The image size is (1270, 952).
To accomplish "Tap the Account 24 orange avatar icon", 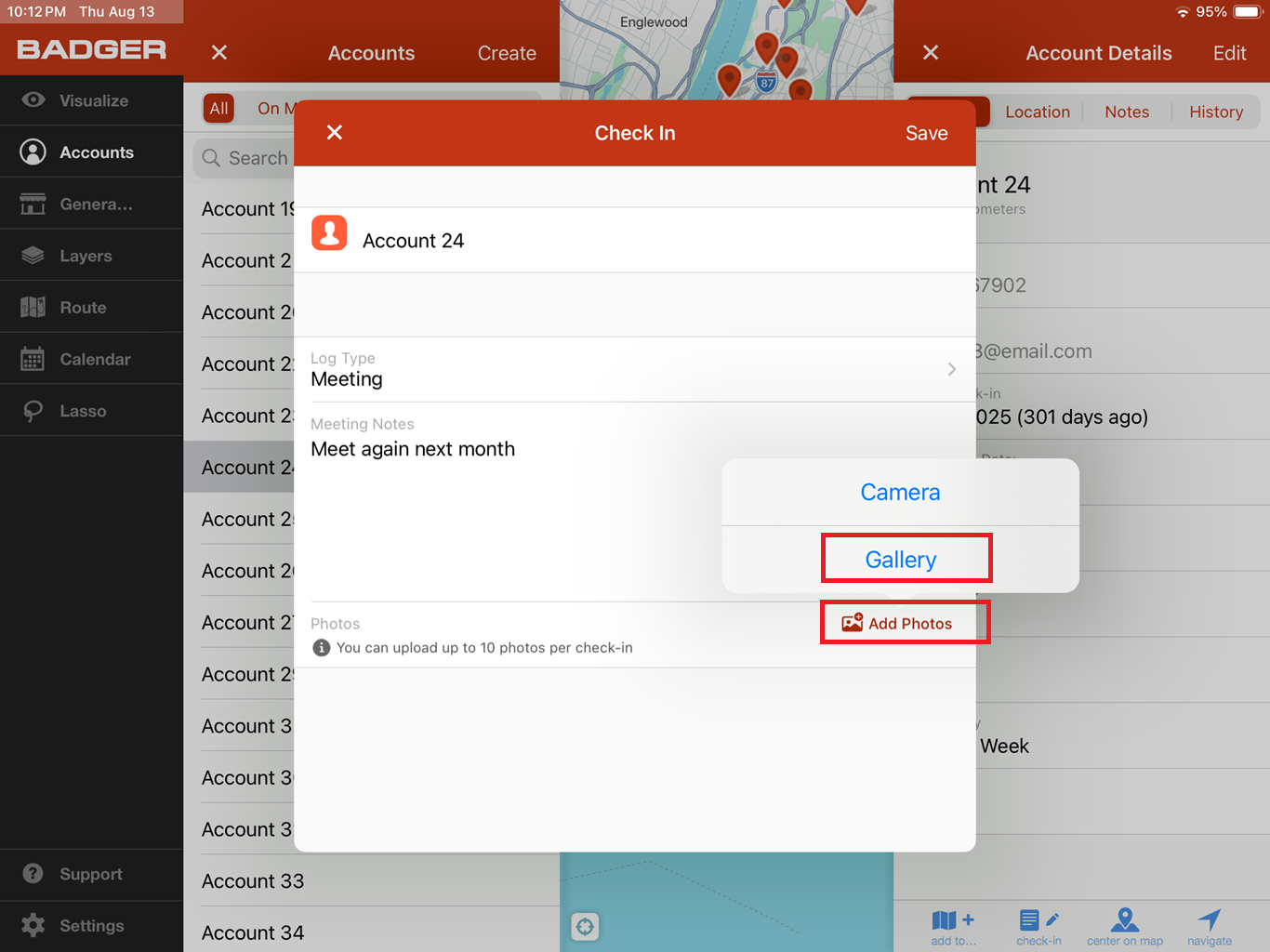I will pos(329,233).
